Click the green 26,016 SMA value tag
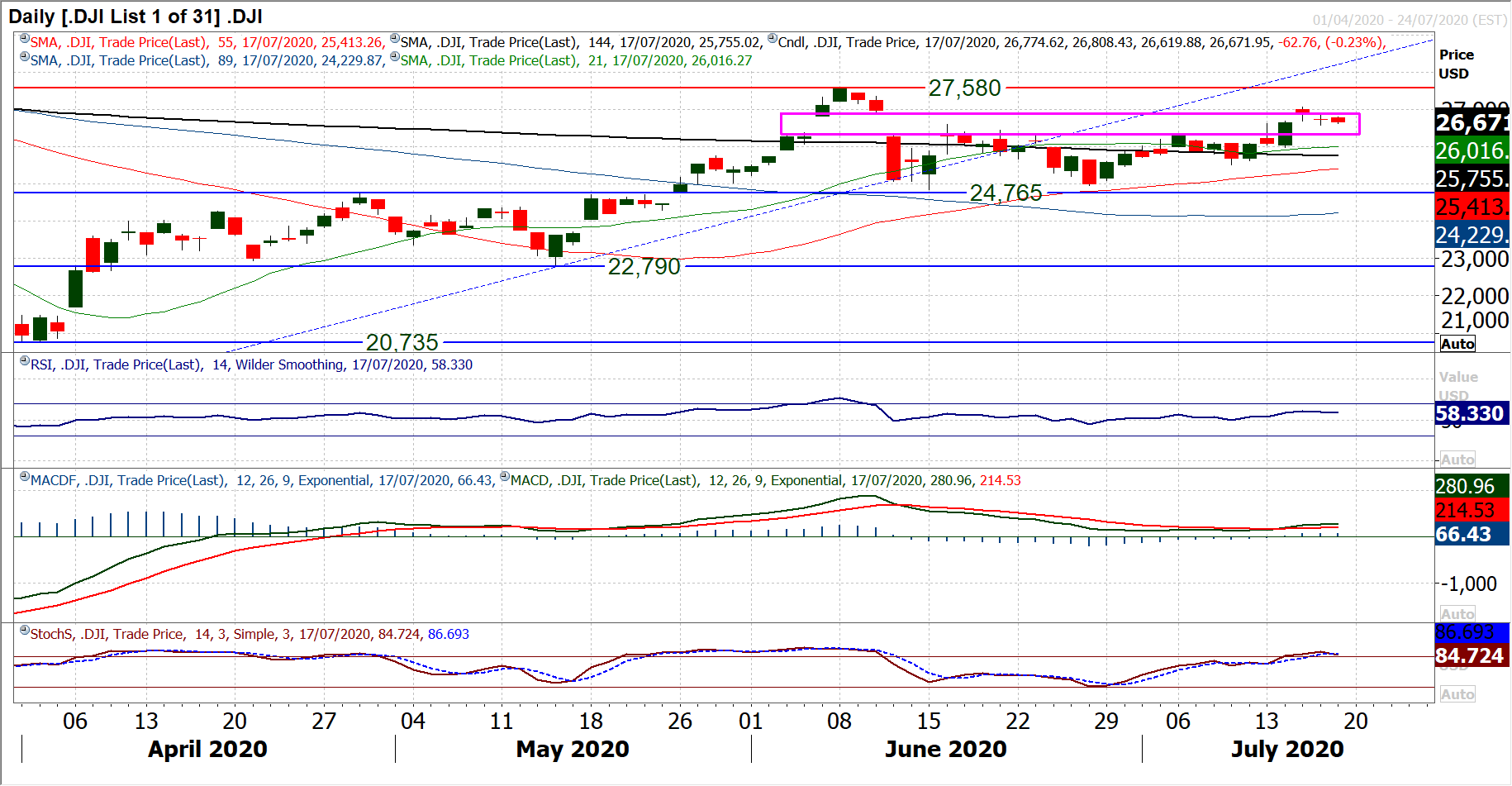The height and width of the screenshot is (786, 1512). (1472, 150)
